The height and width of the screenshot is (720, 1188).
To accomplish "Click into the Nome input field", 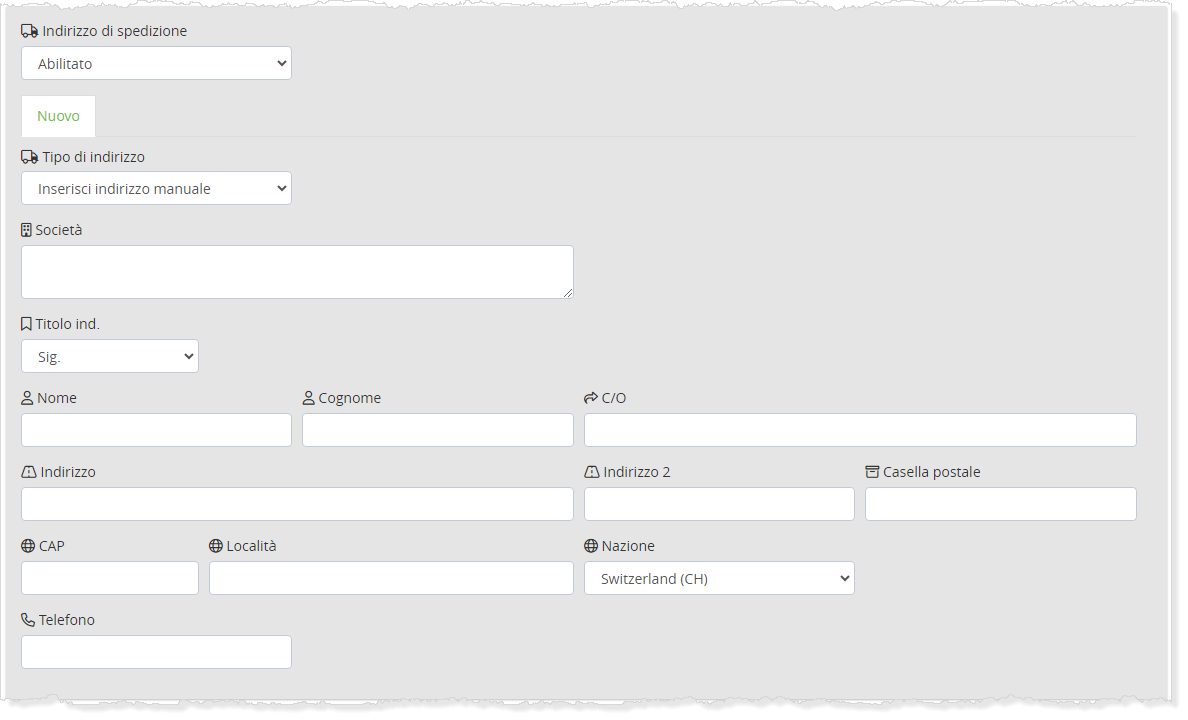I will [156, 430].
